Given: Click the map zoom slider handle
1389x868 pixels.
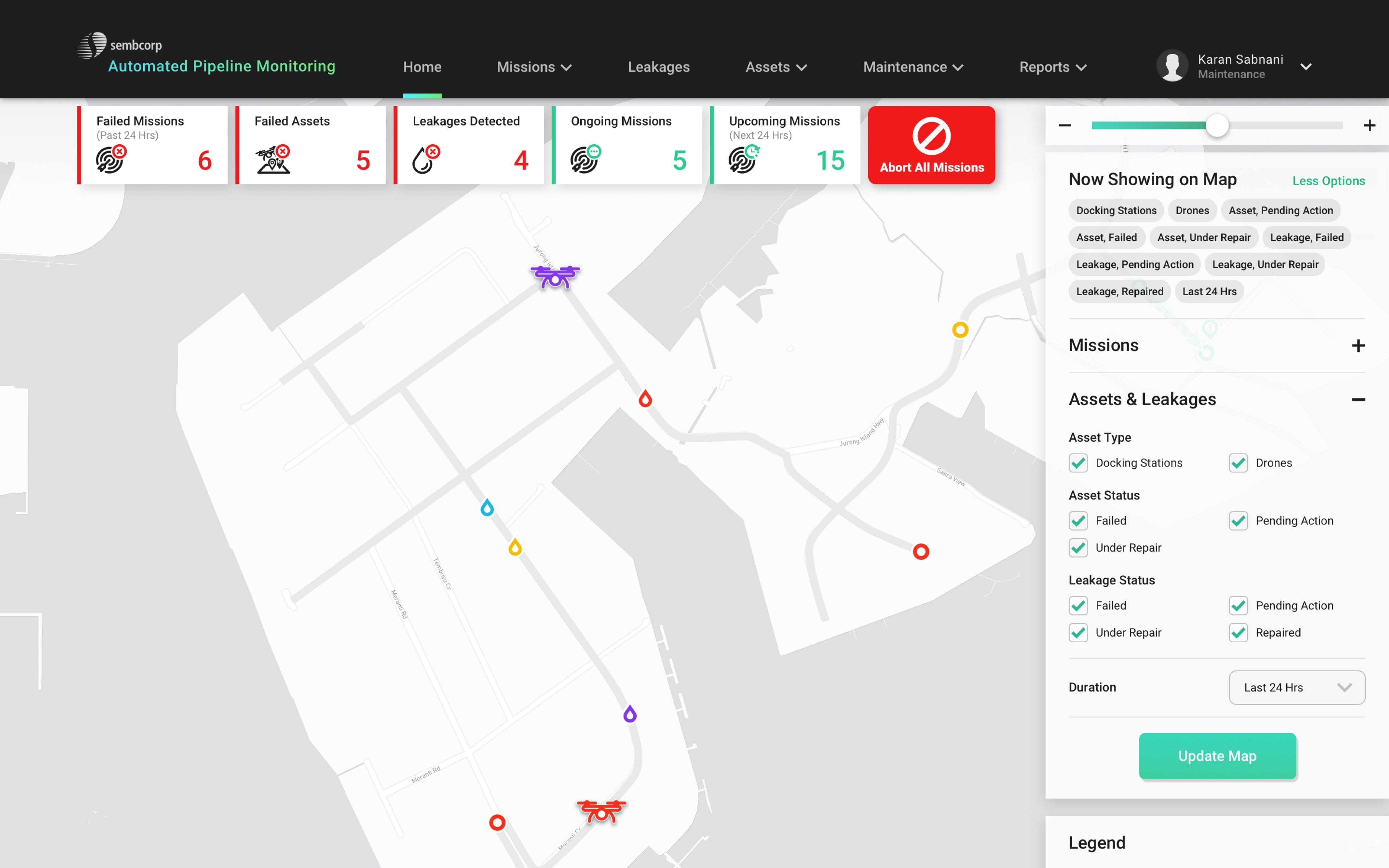Looking at the screenshot, I should 1217,125.
